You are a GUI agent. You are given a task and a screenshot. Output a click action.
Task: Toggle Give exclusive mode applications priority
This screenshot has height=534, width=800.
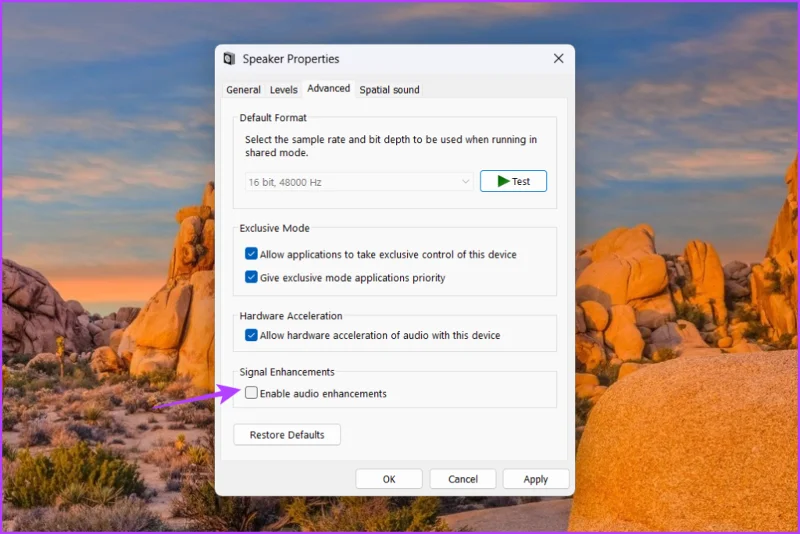(251, 277)
